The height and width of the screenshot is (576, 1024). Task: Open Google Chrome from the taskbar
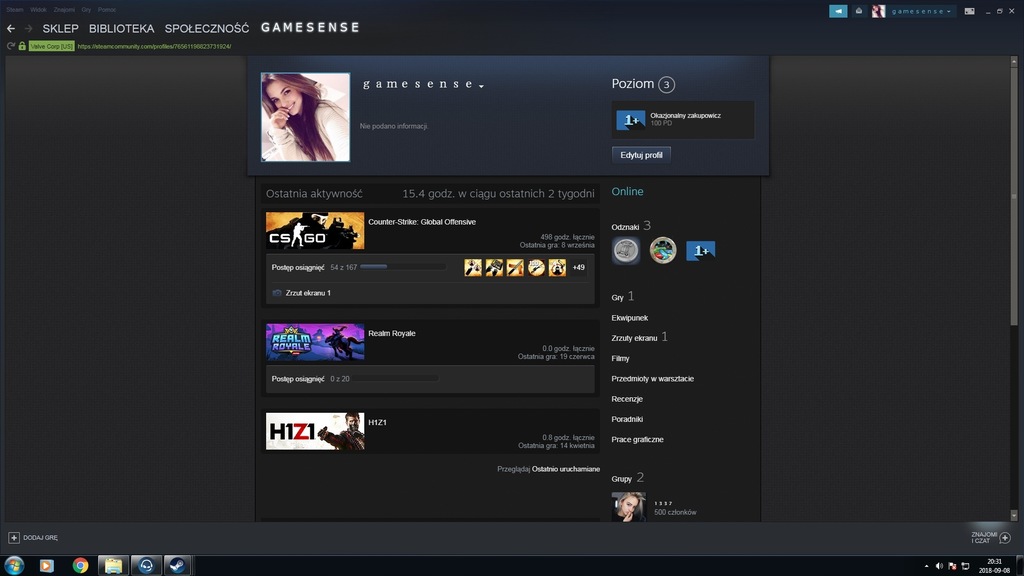(x=80, y=565)
